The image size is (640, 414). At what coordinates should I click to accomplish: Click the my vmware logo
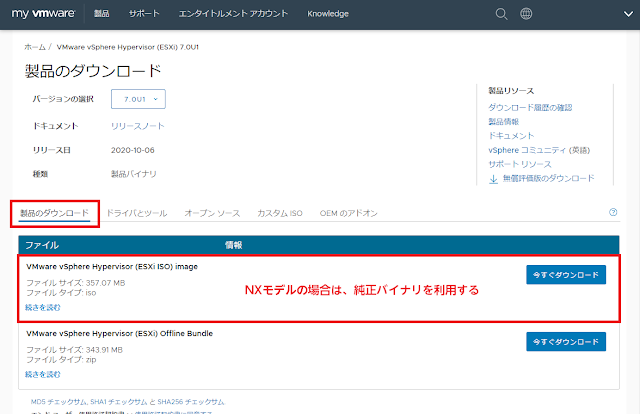(43, 13)
